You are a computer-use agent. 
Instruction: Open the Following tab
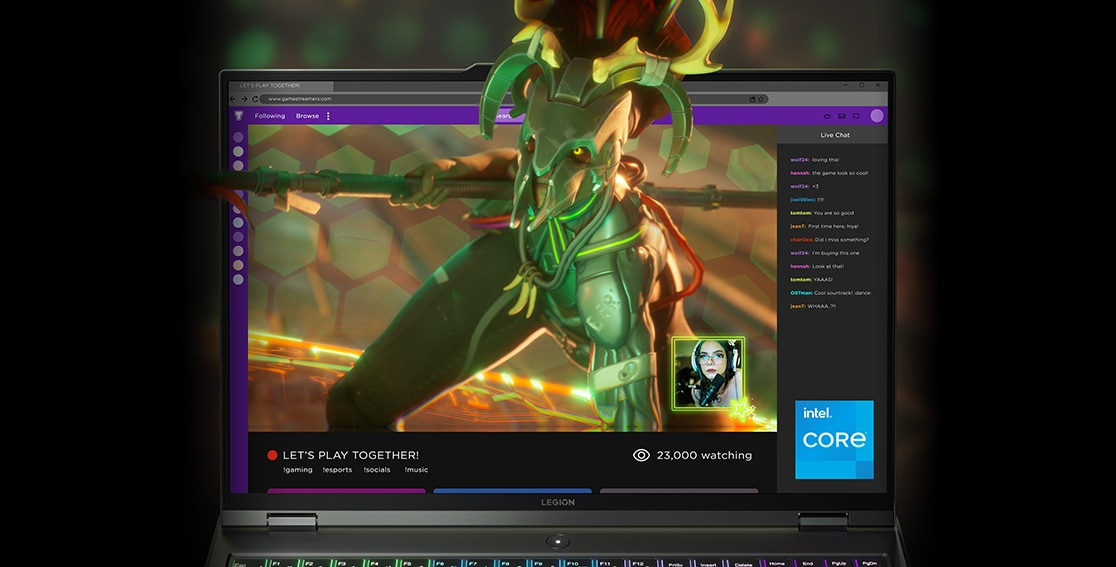(x=270, y=116)
